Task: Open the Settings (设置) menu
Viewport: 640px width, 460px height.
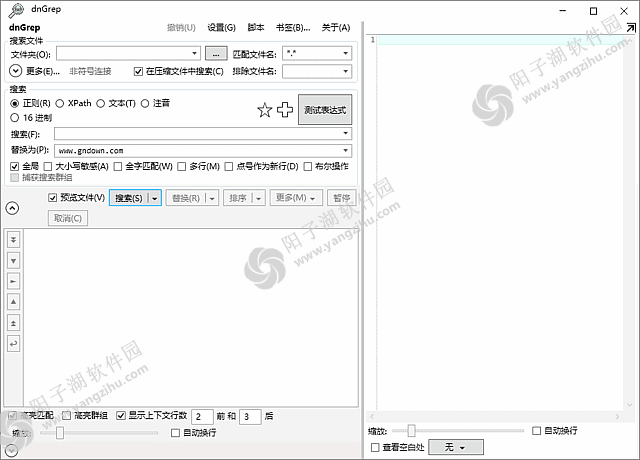Action: click(x=221, y=27)
